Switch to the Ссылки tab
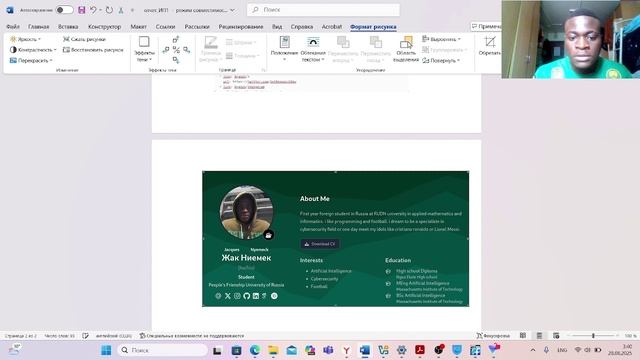This screenshot has width=640, height=360. point(165,27)
